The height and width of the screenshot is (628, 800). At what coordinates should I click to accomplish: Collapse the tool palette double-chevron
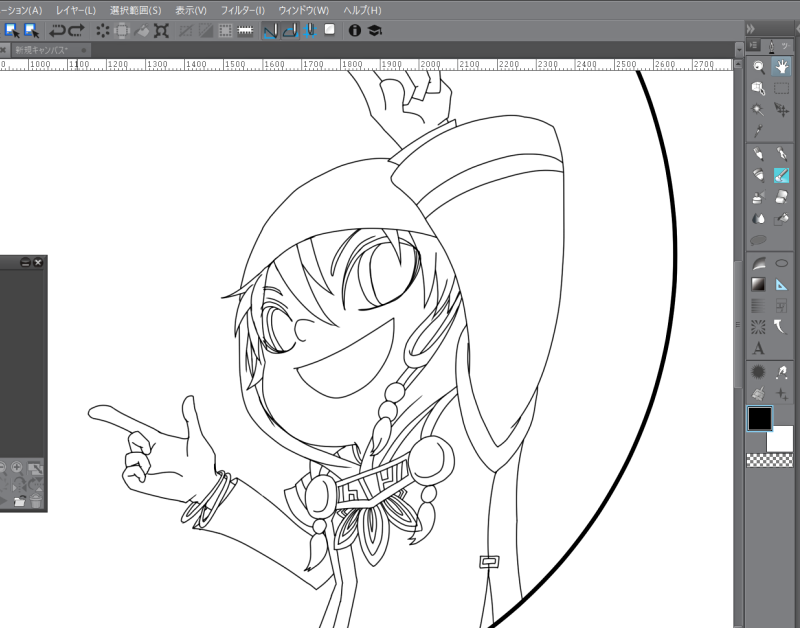pyautogui.click(x=751, y=29)
